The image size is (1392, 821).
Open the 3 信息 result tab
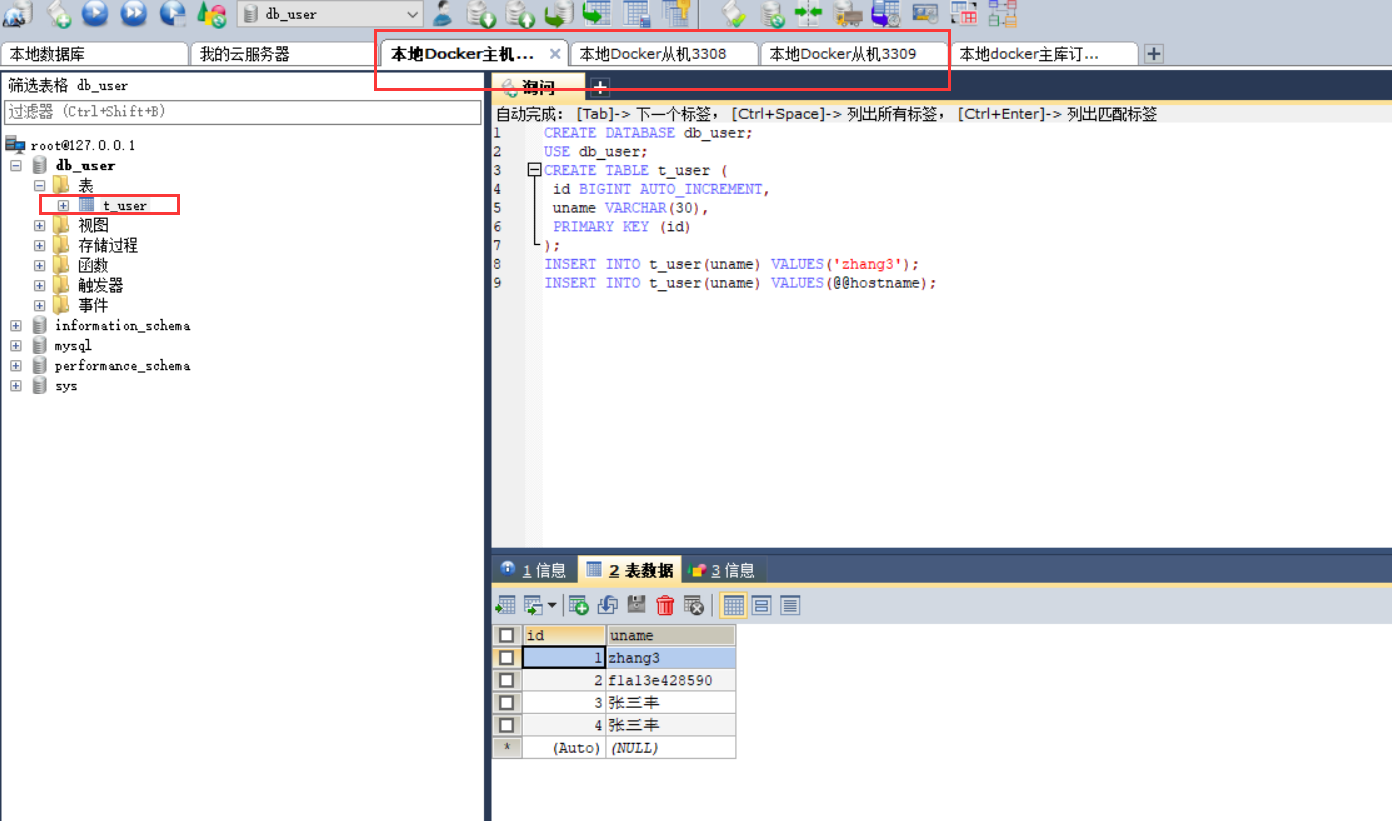(723, 570)
